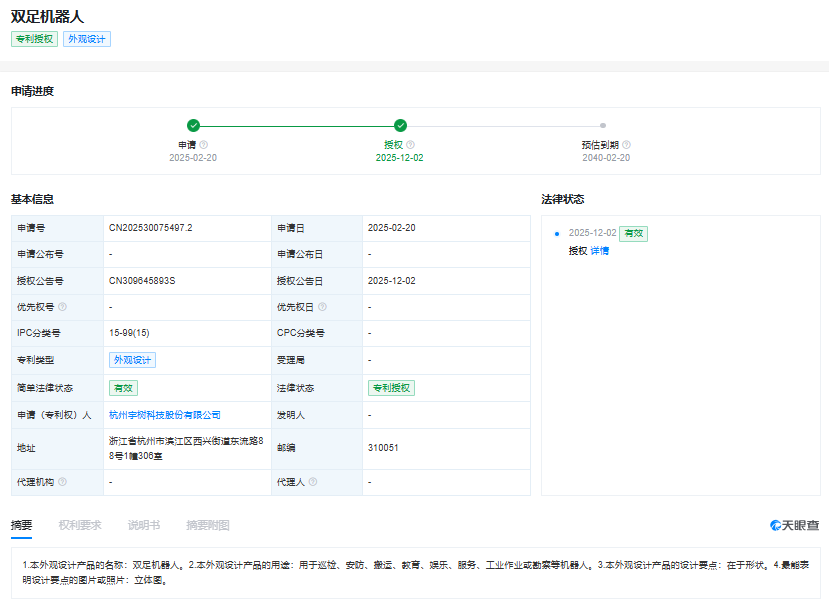Select the 摘要附图 tab

[207, 525]
